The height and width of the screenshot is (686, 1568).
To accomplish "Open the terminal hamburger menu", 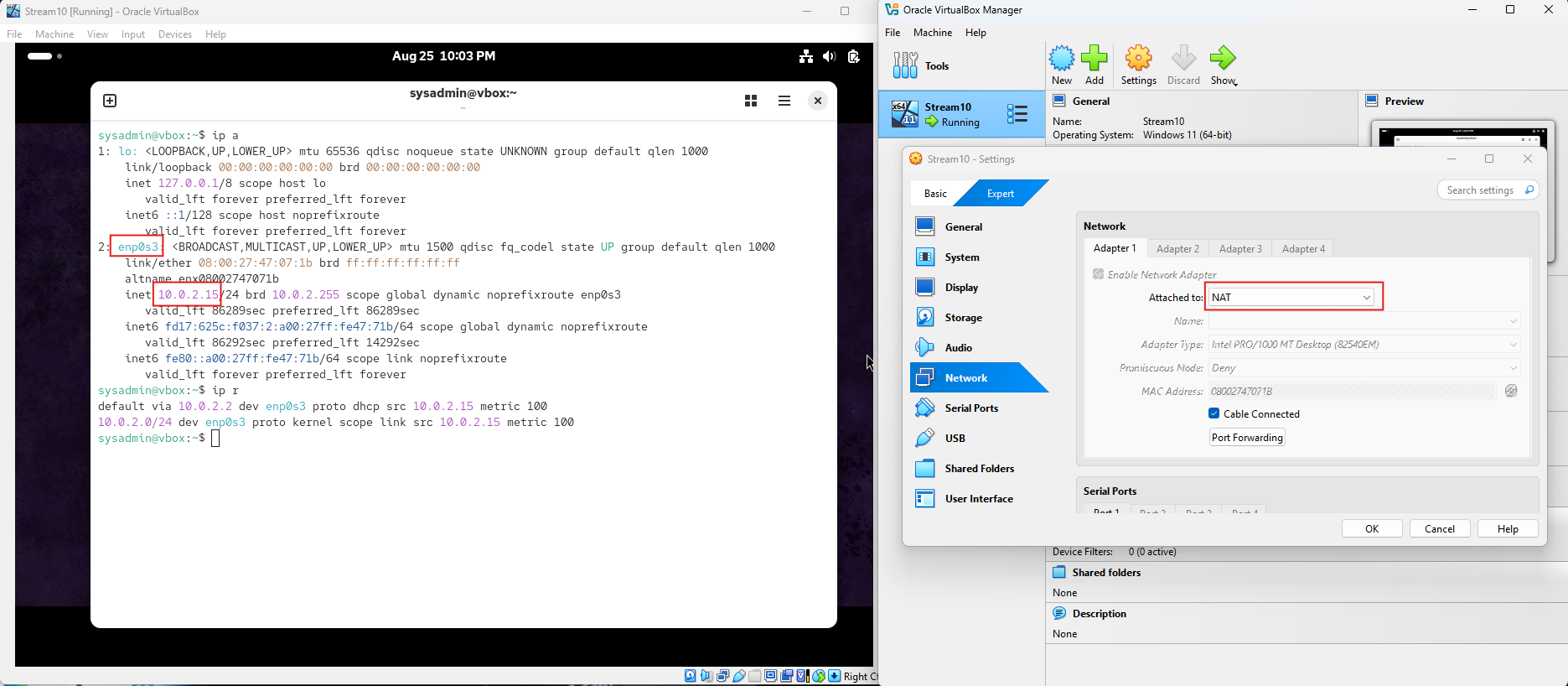I will [x=784, y=101].
